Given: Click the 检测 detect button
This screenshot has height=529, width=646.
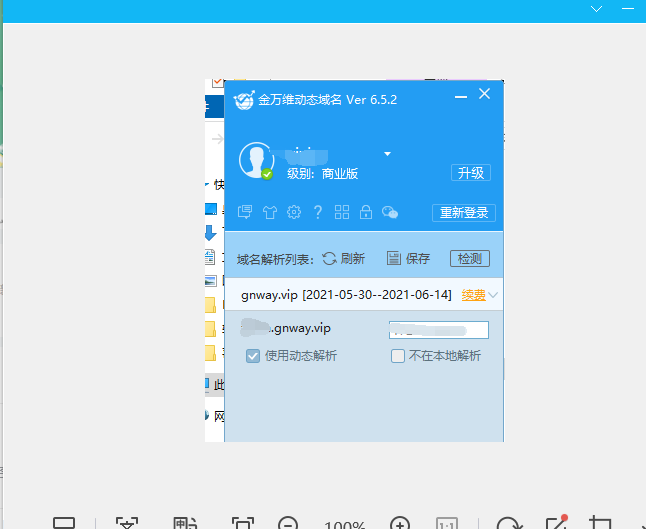Looking at the screenshot, I should pyautogui.click(x=470, y=259).
